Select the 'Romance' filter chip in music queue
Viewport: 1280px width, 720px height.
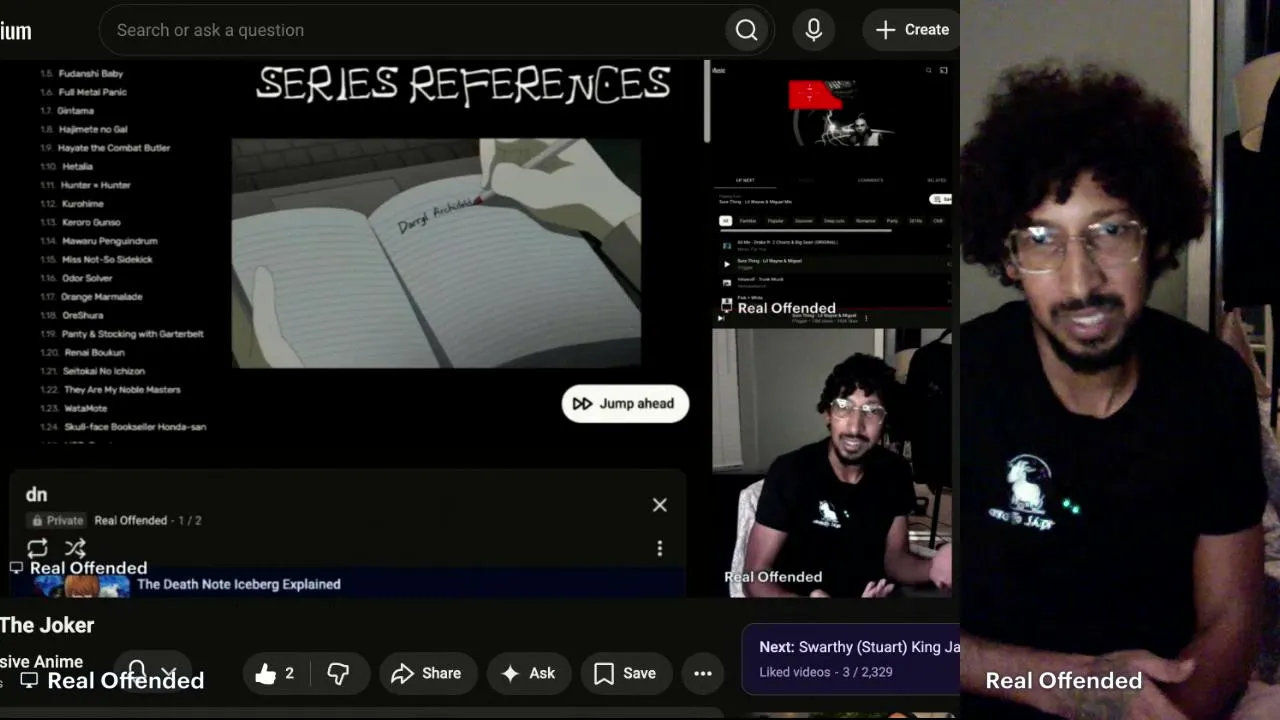(x=865, y=221)
